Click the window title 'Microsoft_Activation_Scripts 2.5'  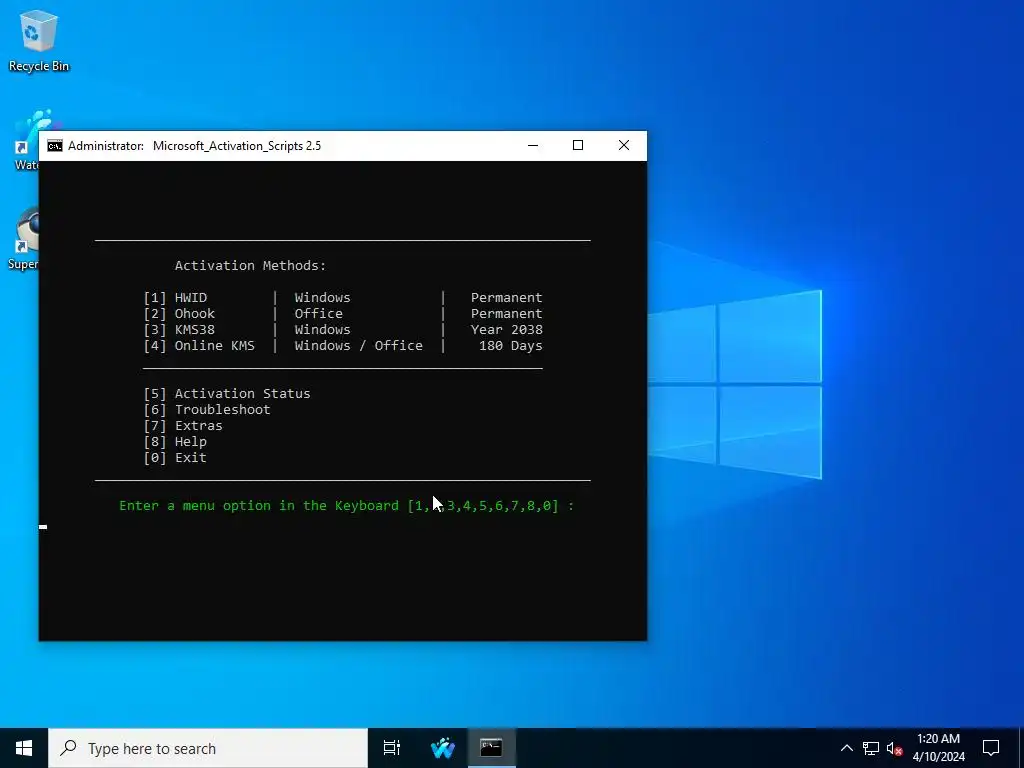[237, 146]
